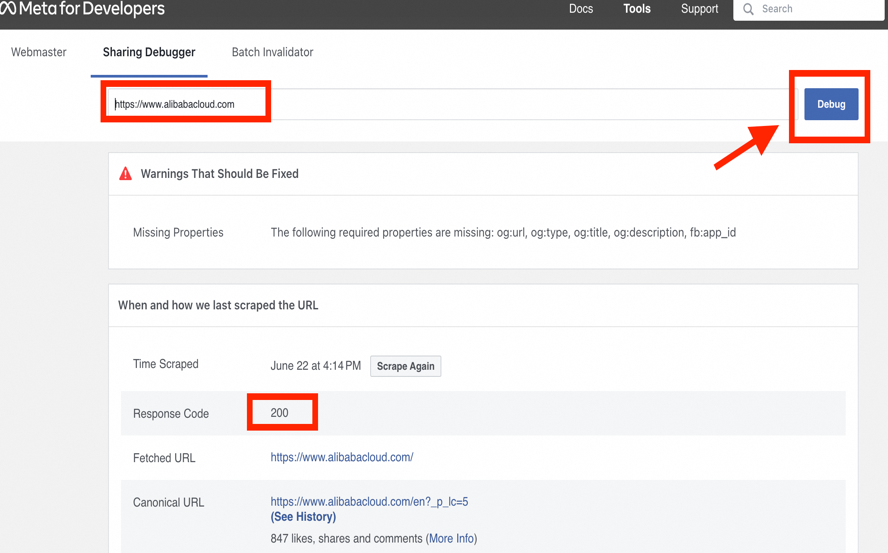This screenshot has height=553, width=888.
Task: Open the Docs menu
Action: [x=581, y=8]
